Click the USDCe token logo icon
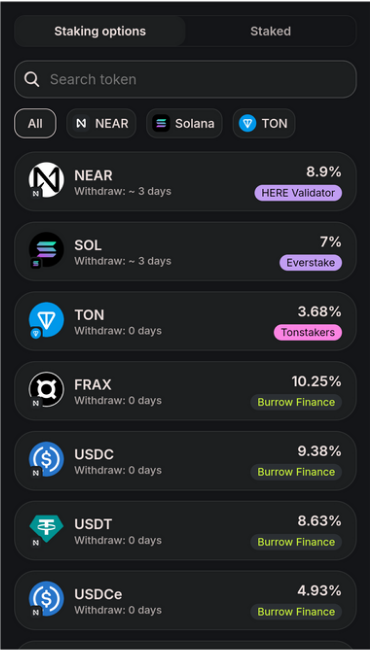Viewport: 370px width, 650px height. click(x=46, y=599)
